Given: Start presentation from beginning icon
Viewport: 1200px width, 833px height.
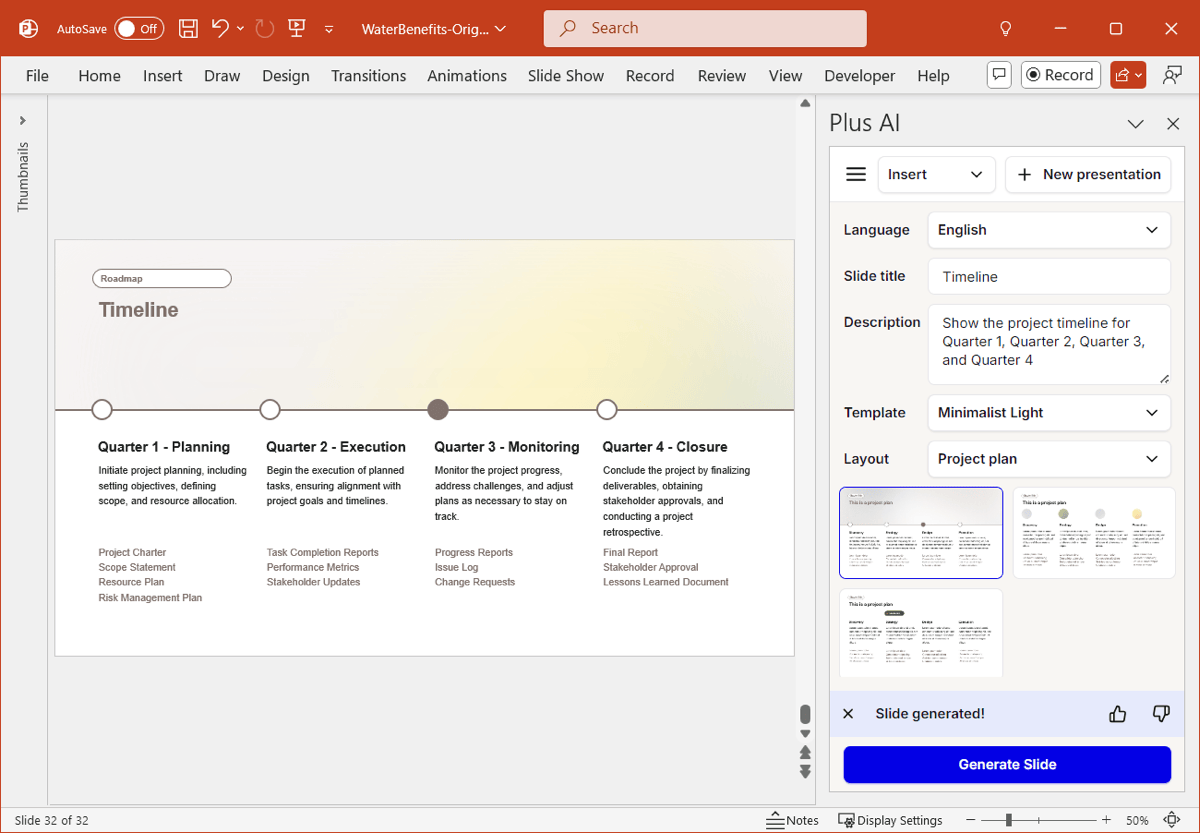Looking at the screenshot, I should (x=296, y=29).
